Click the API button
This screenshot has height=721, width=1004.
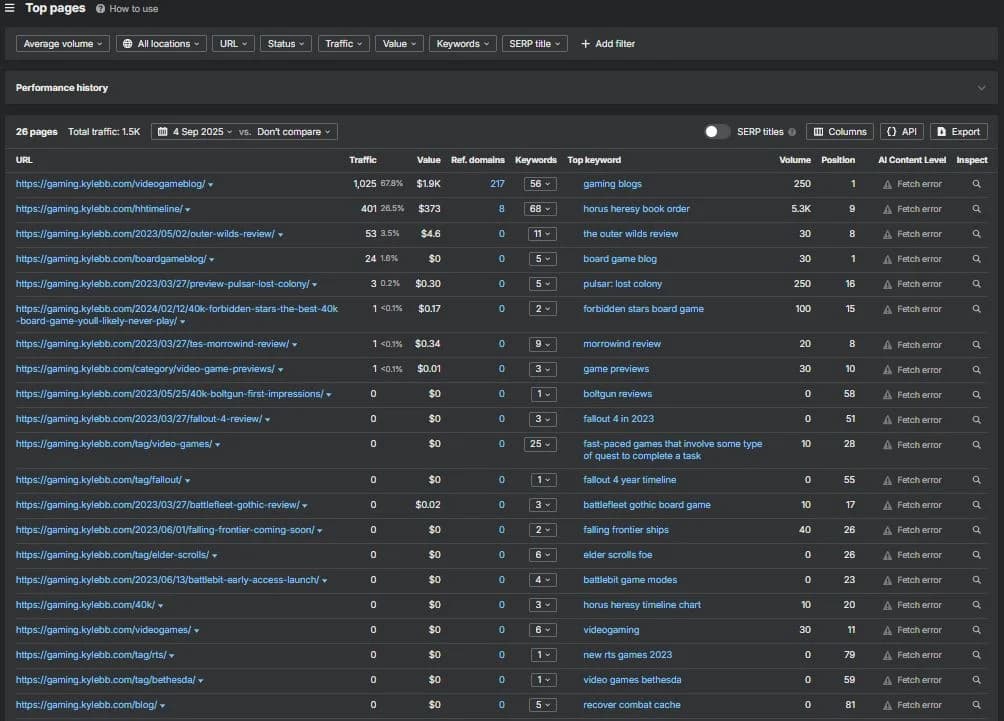(x=902, y=131)
